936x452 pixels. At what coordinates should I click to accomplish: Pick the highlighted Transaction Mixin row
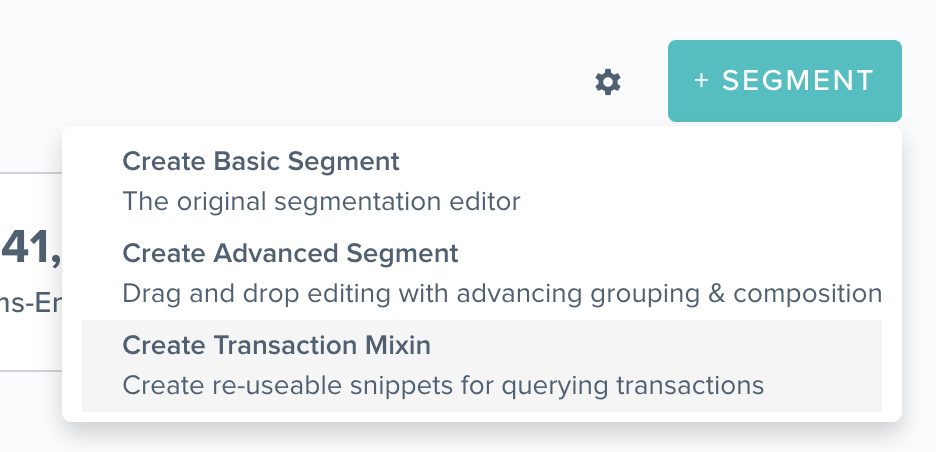tap(482, 365)
